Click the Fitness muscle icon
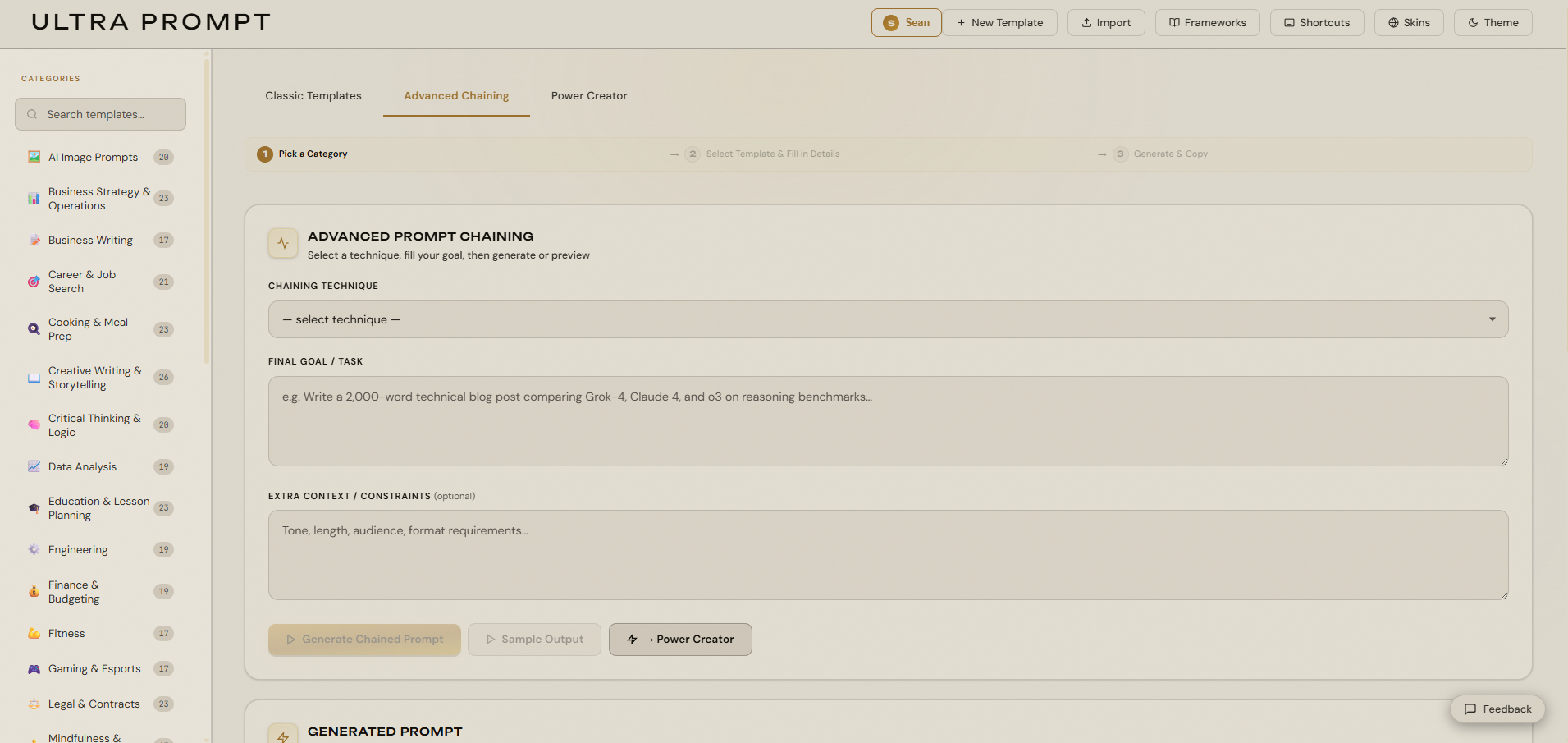This screenshot has width=1568, height=743. tap(34, 634)
